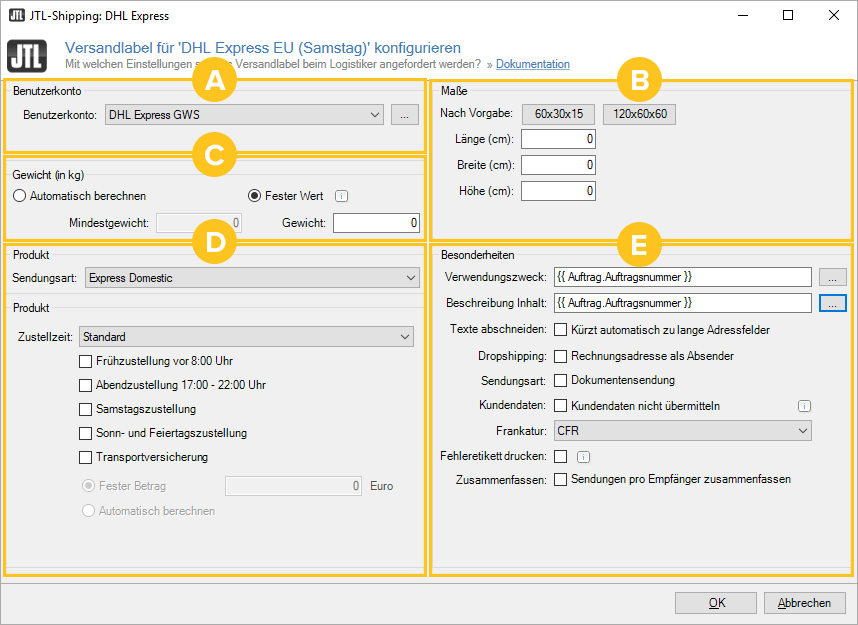The image size is (858, 625).
Task: Open the Sendungsart dropdown Express Domestic
Action: [252, 278]
